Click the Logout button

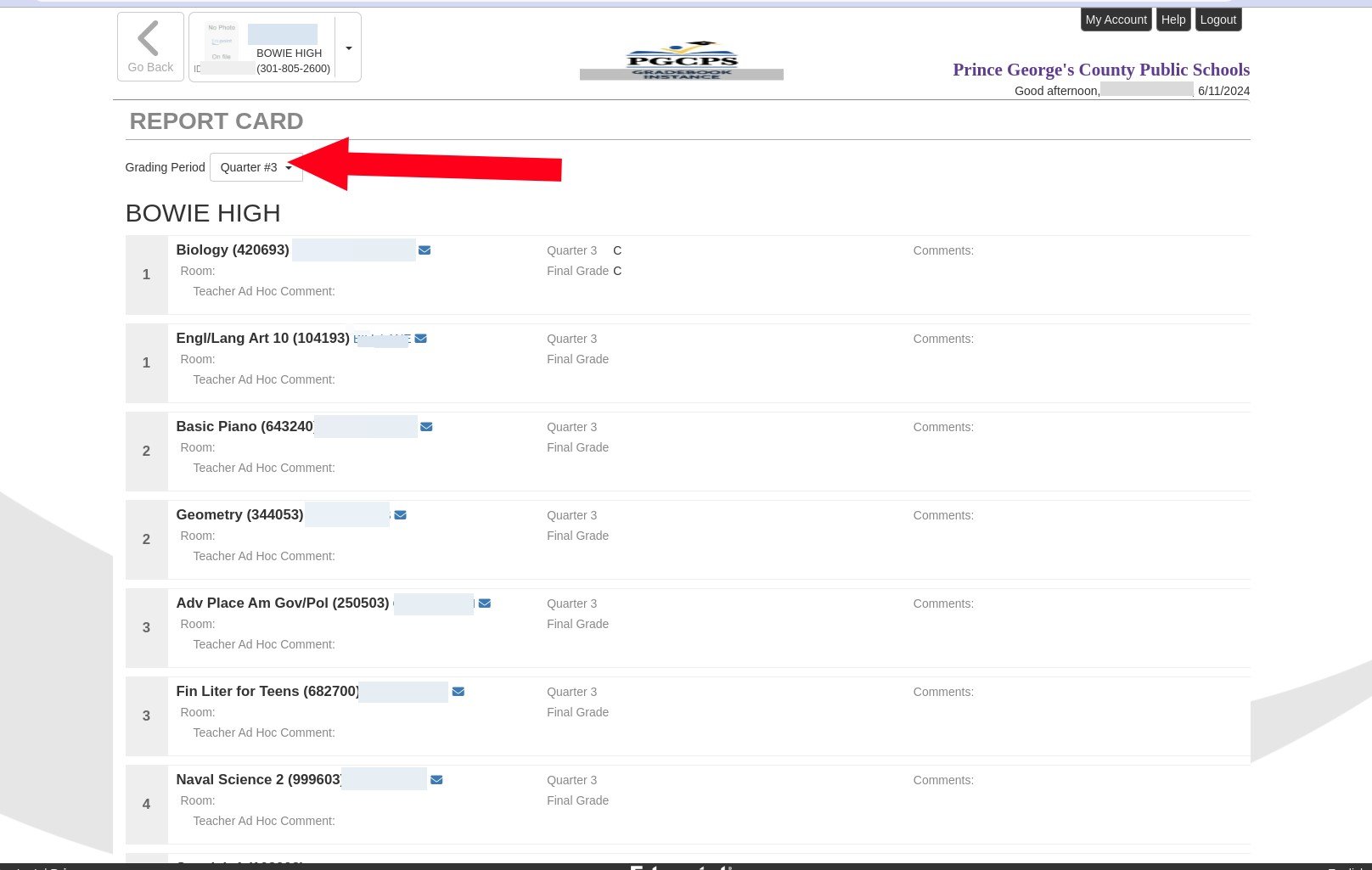[1217, 20]
